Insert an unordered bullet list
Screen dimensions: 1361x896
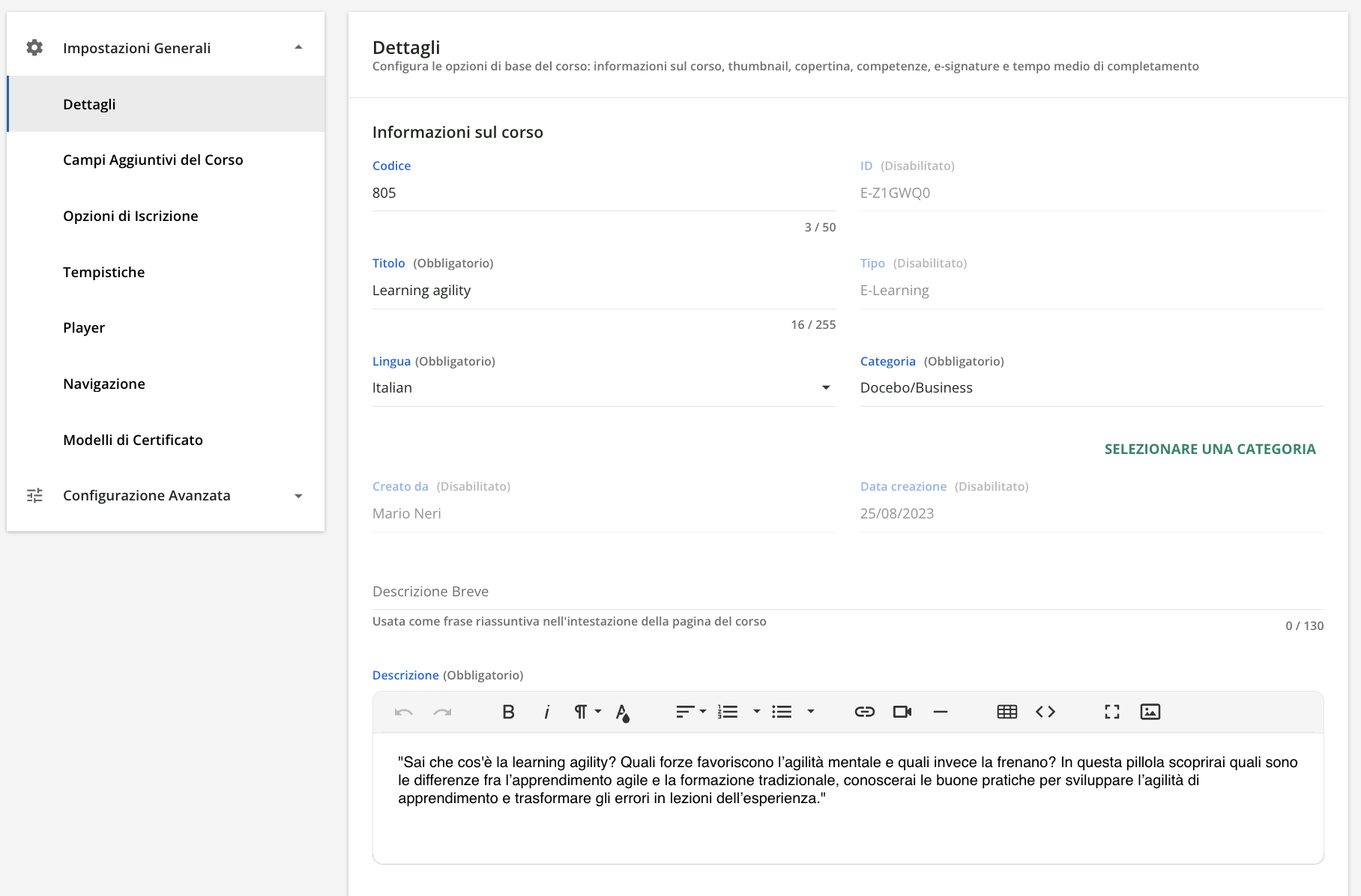click(782, 712)
